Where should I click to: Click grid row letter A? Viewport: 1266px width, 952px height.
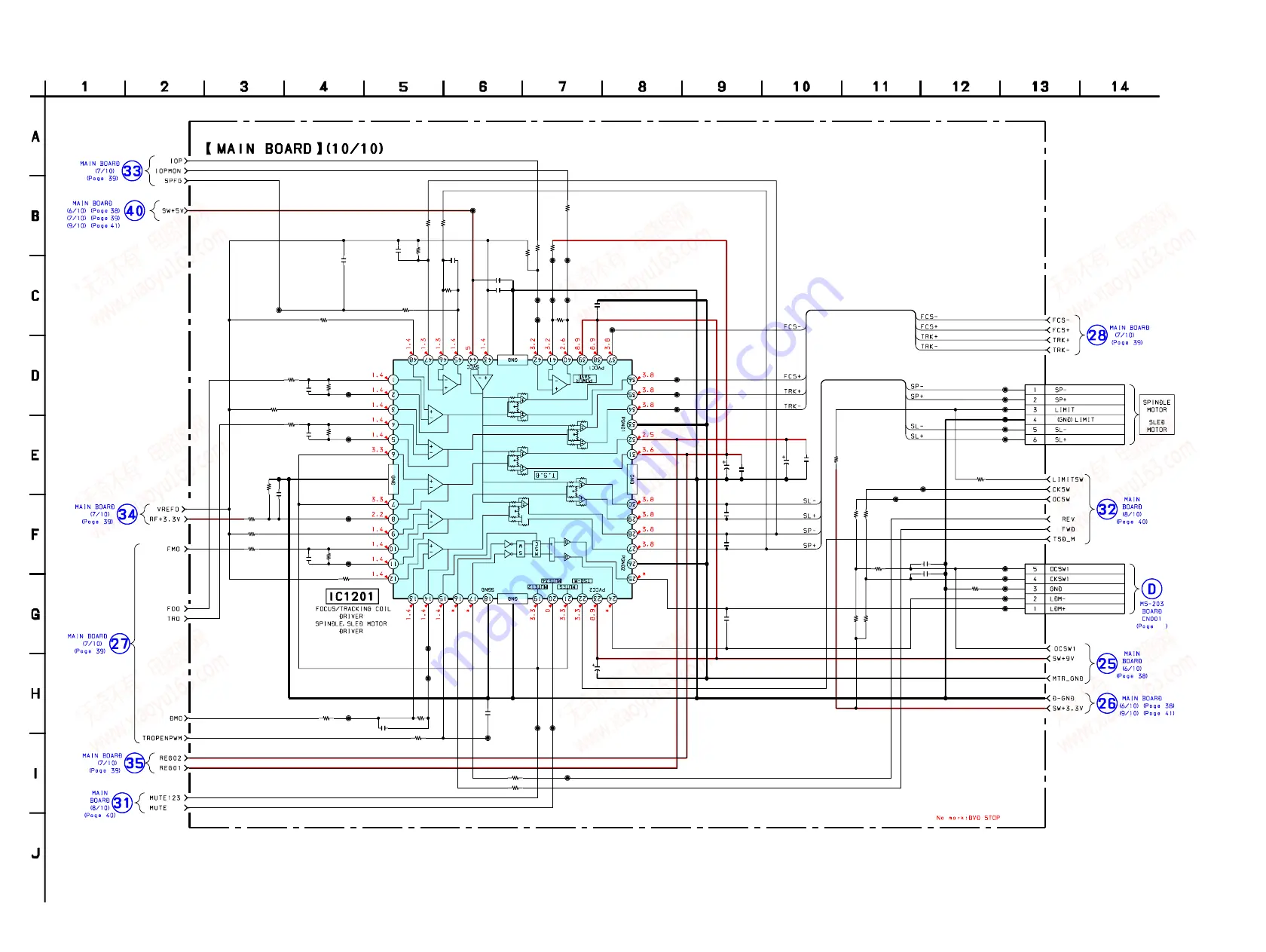[35, 137]
